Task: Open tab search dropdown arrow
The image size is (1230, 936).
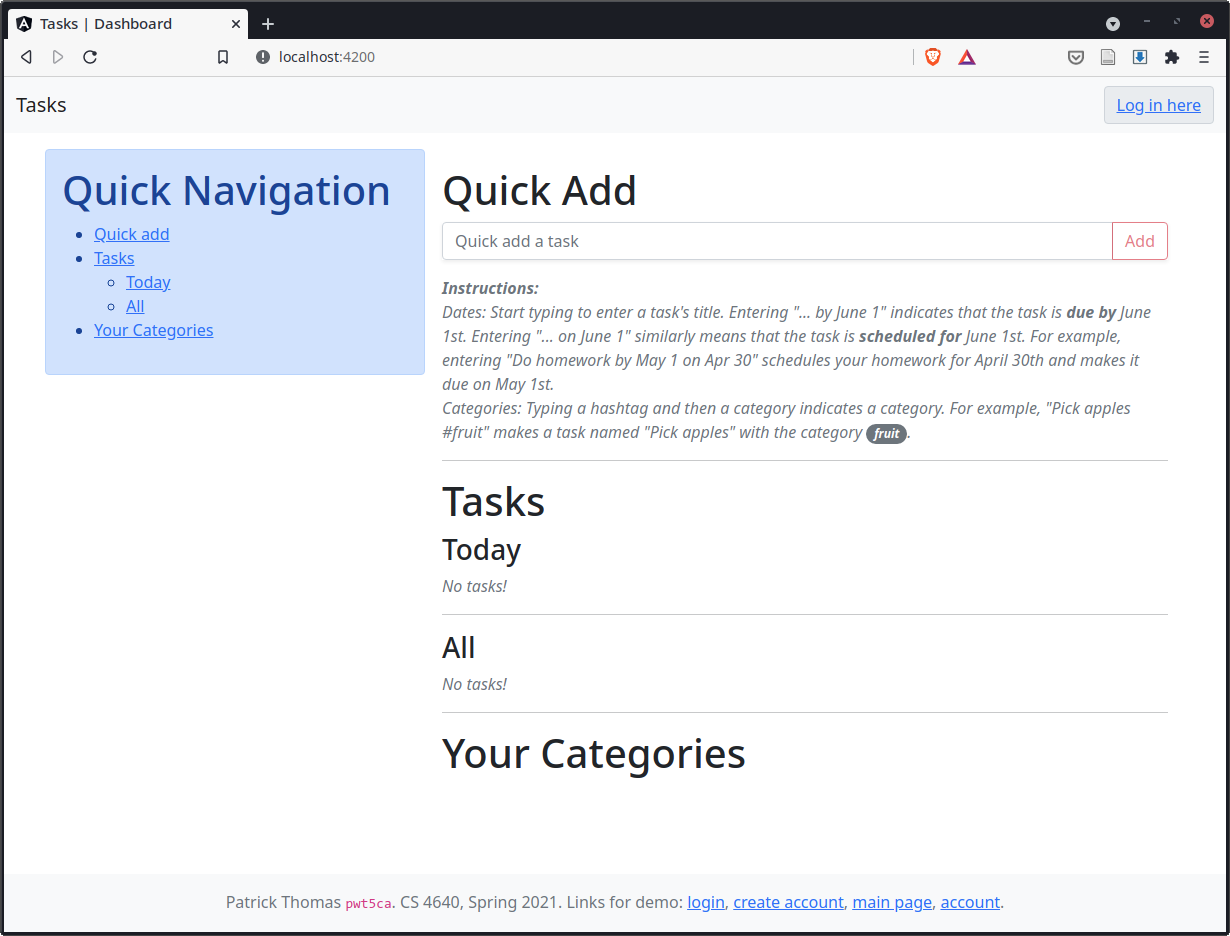Action: (1113, 23)
